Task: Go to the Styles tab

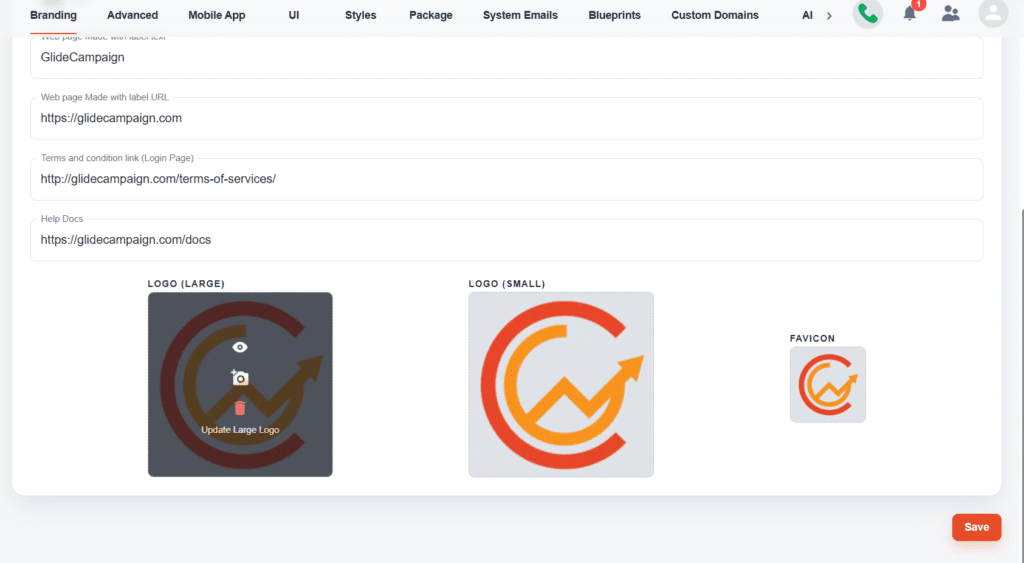Action: click(360, 15)
